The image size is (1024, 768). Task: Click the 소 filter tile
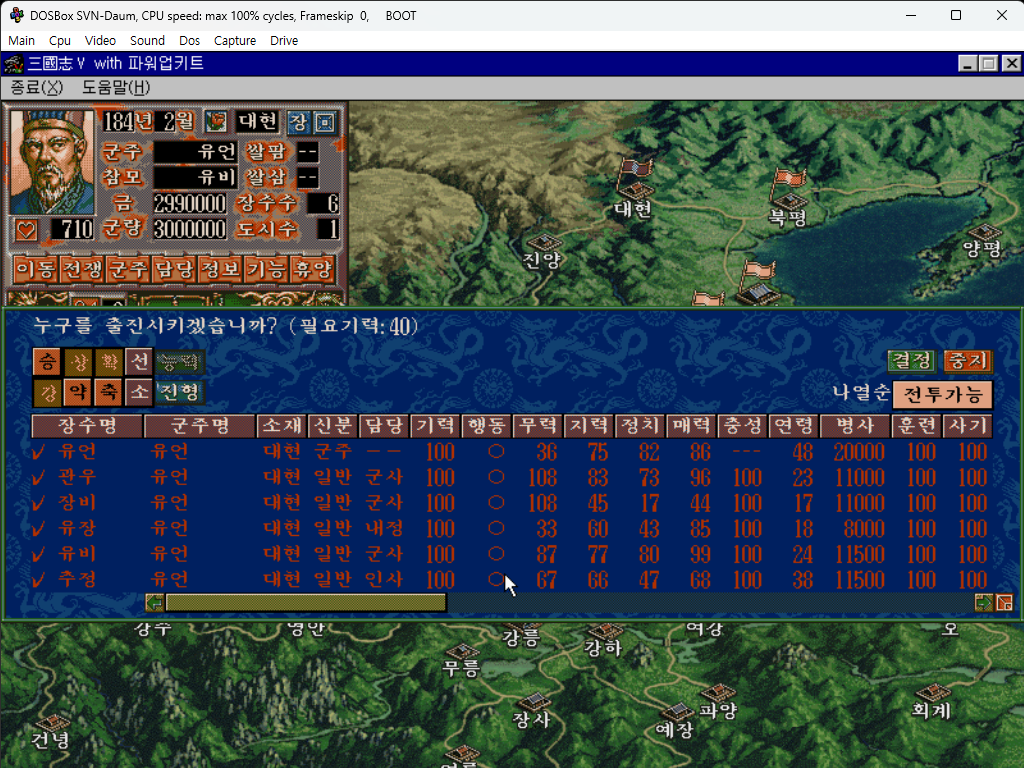(x=139, y=391)
